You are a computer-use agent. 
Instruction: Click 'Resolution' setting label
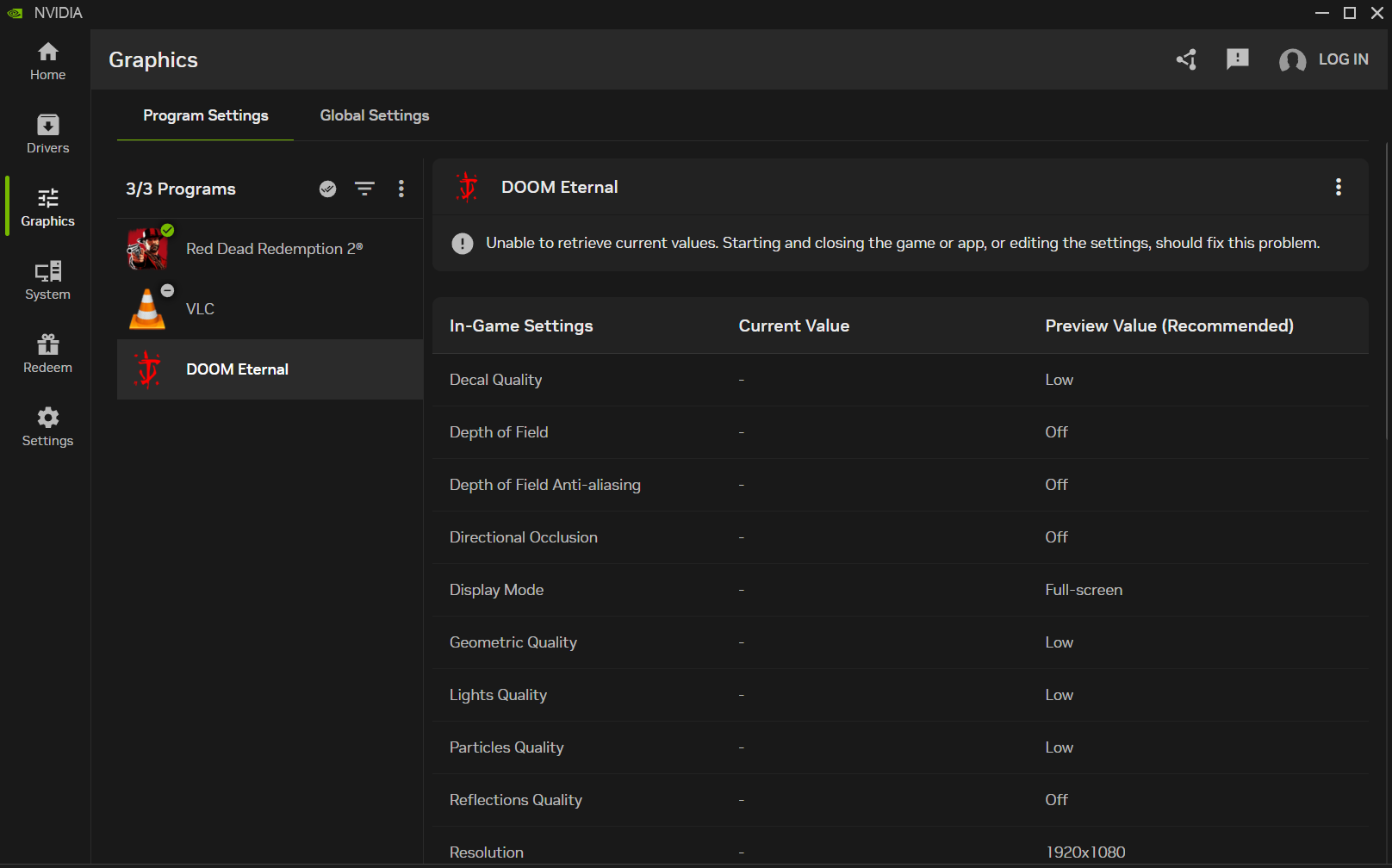pos(487,852)
